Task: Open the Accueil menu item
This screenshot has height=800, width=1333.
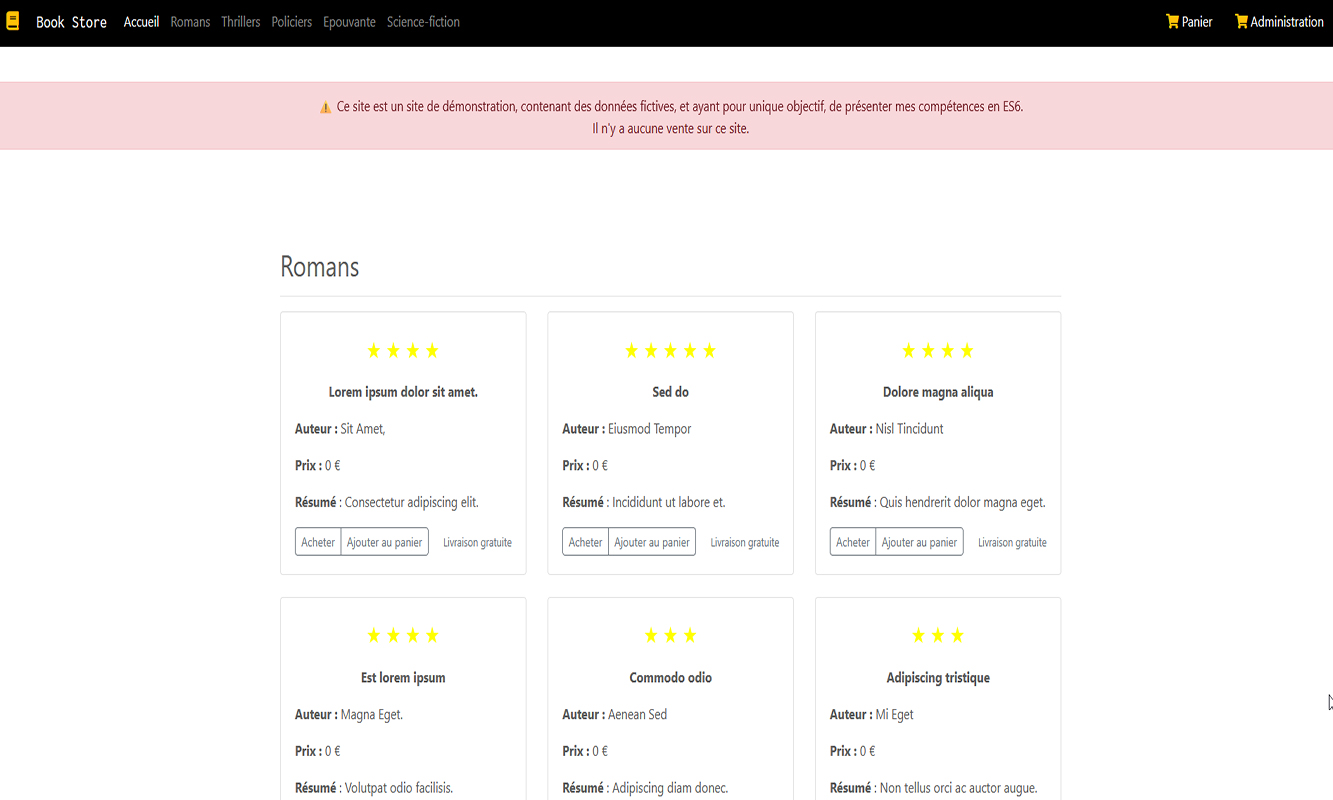Action: (141, 22)
